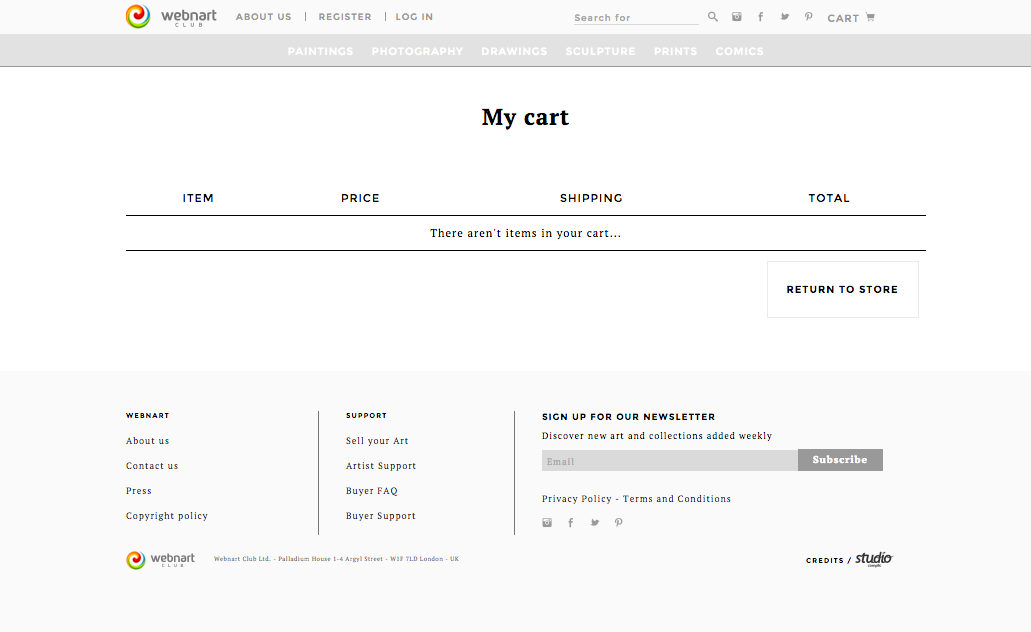Open Instagram icon in the top header
The width and height of the screenshot is (1031, 632).
pos(737,17)
